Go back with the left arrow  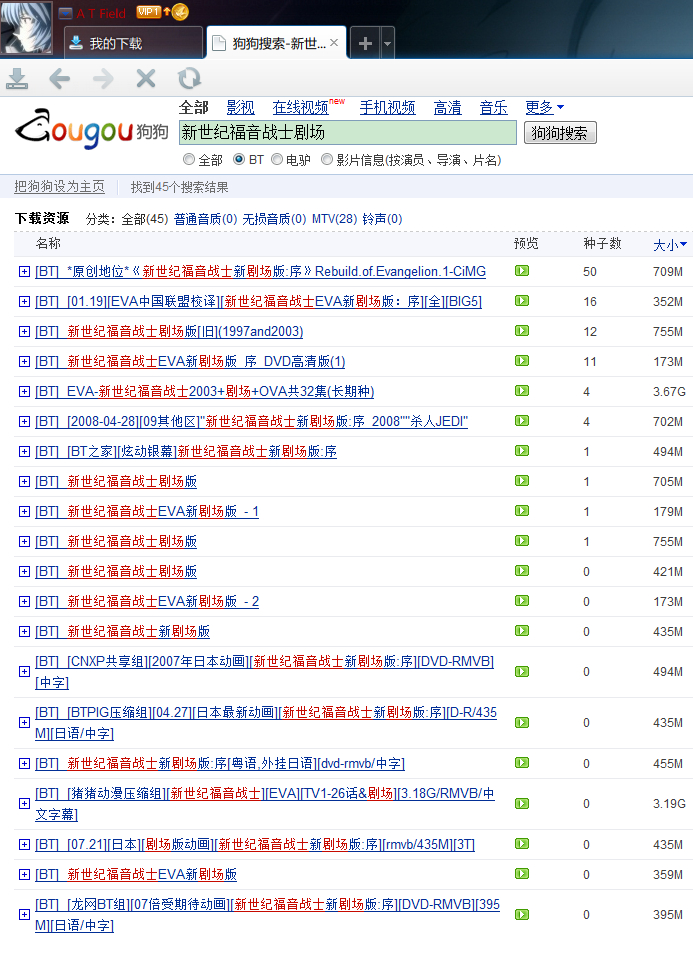tap(60, 78)
